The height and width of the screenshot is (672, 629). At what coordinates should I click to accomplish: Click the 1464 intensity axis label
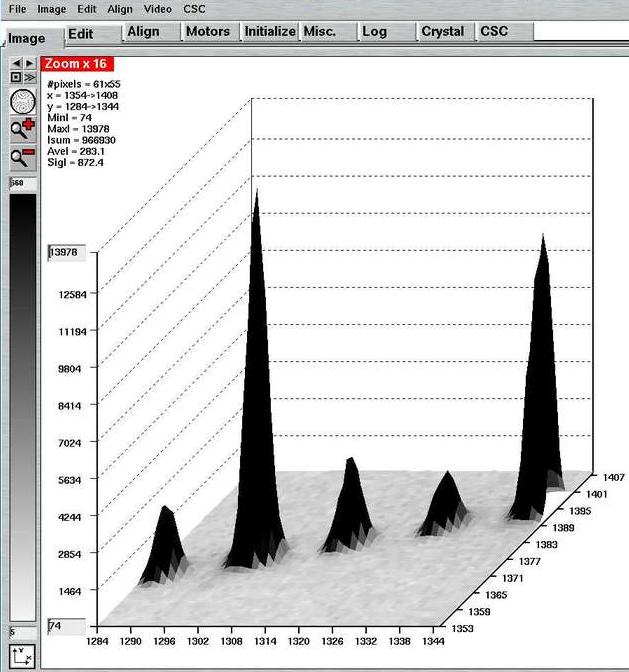pyautogui.click(x=70, y=591)
